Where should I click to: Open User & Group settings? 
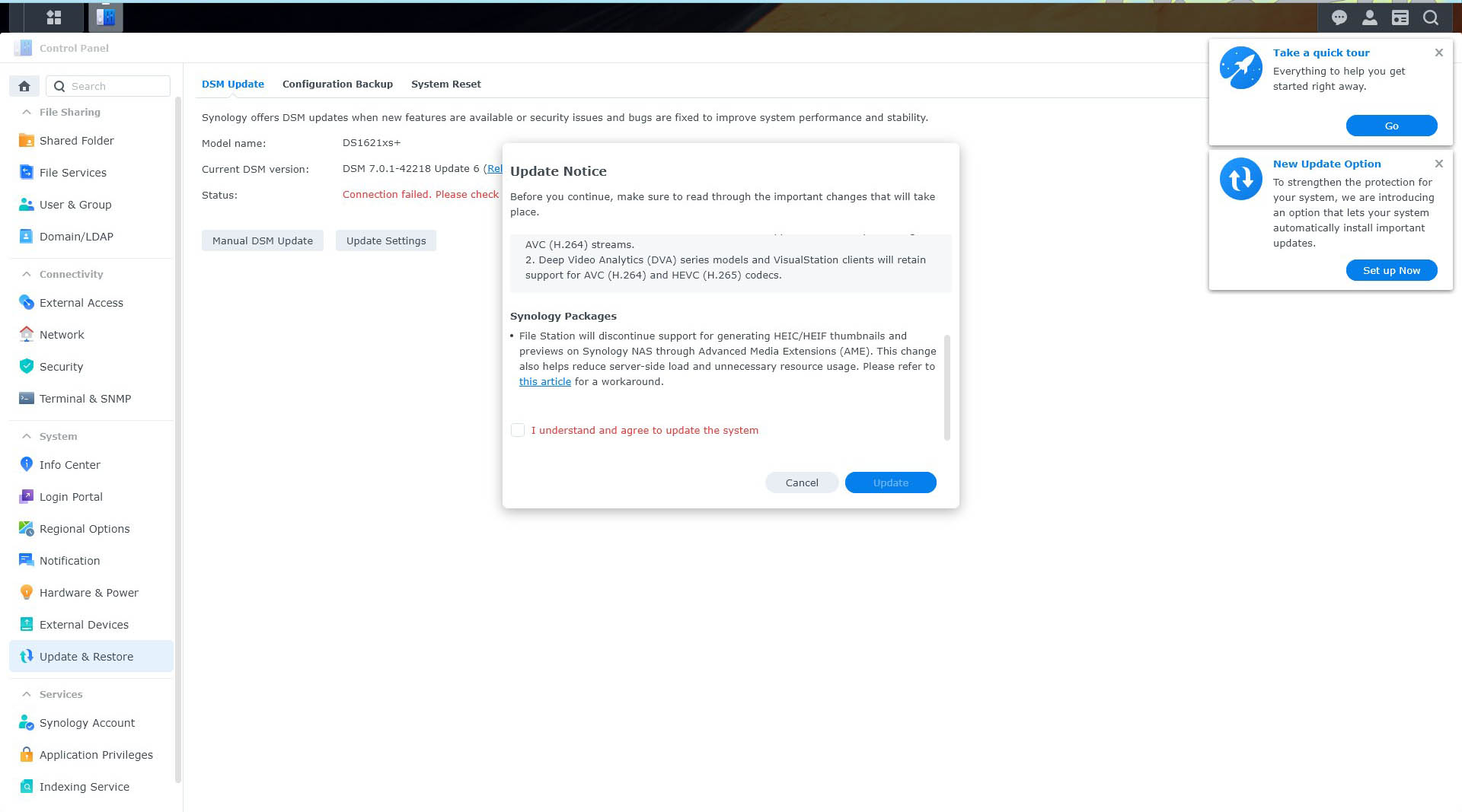click(91, 205)
